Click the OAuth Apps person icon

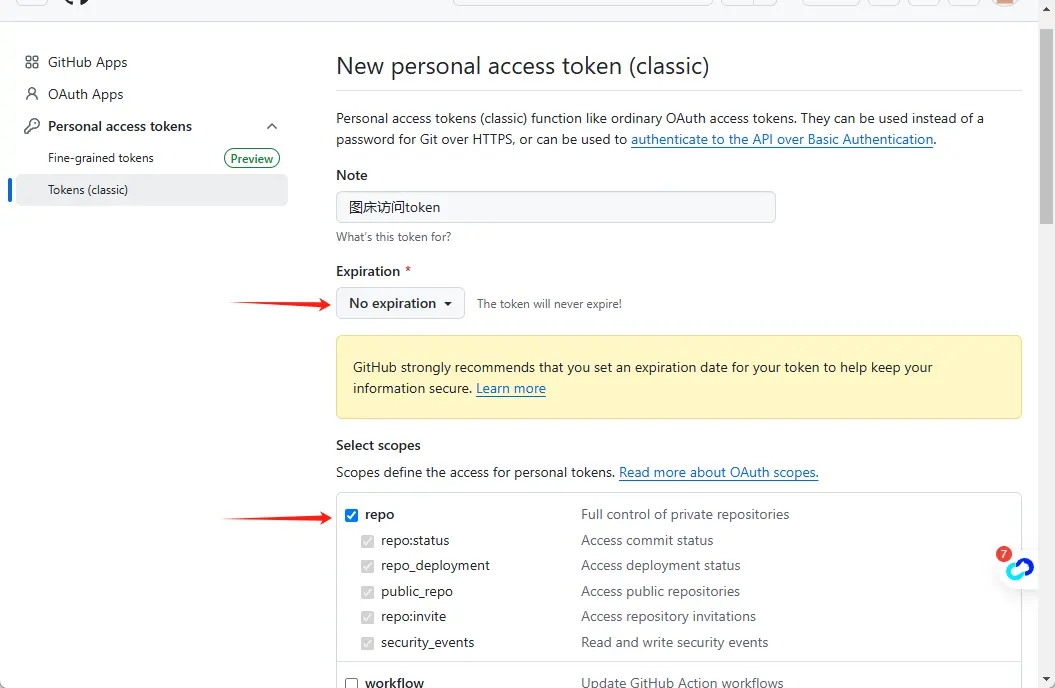pos(32,94)
